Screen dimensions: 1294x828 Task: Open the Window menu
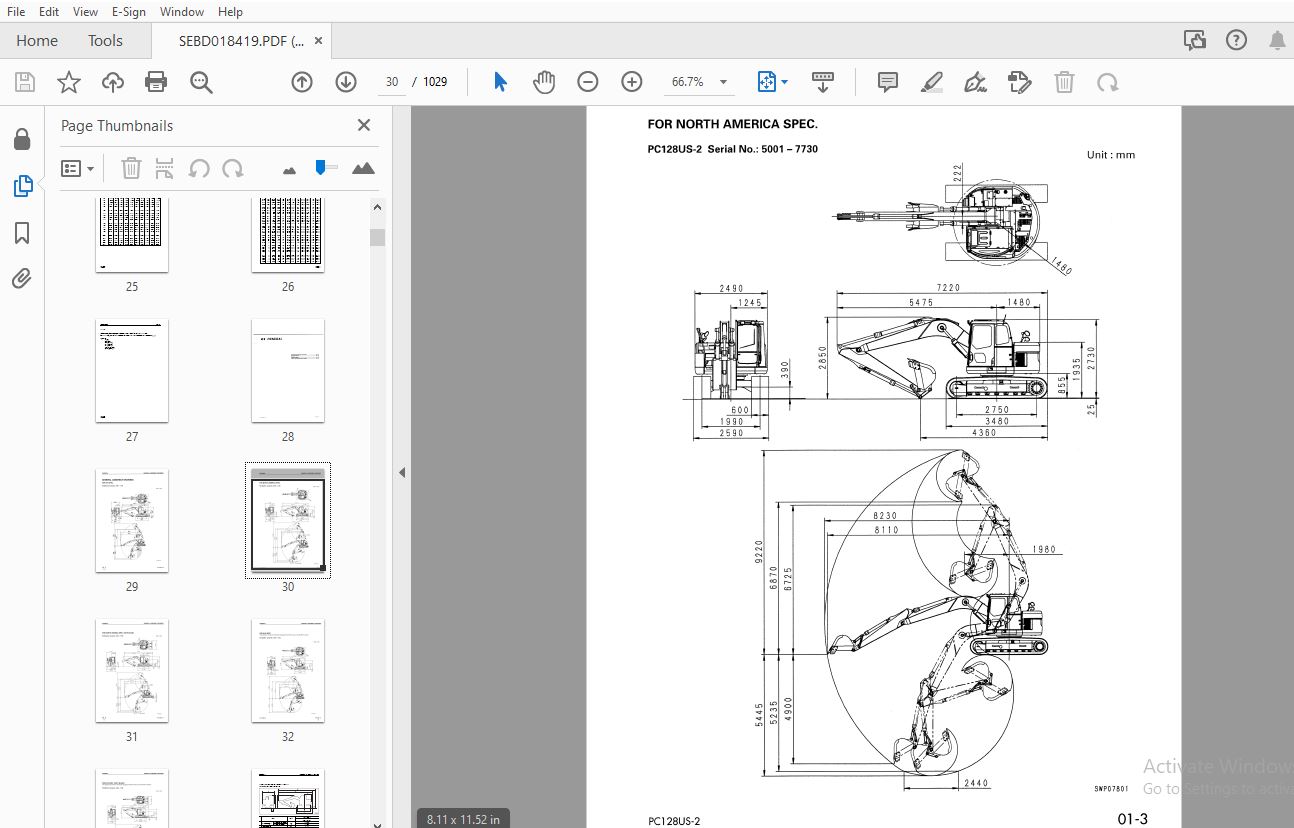pyautogui.click(x=181, y=11)
